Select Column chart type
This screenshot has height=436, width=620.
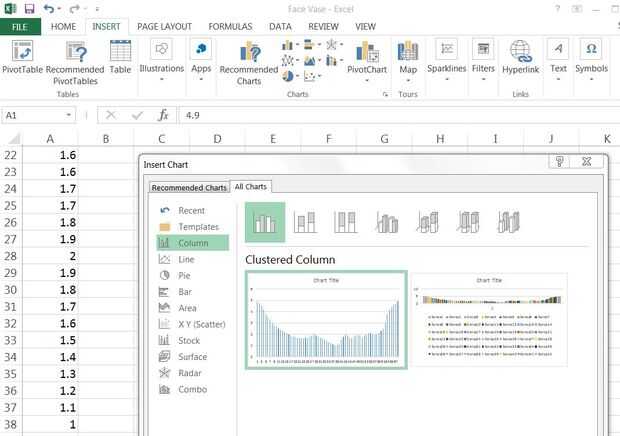click(192, 243)
